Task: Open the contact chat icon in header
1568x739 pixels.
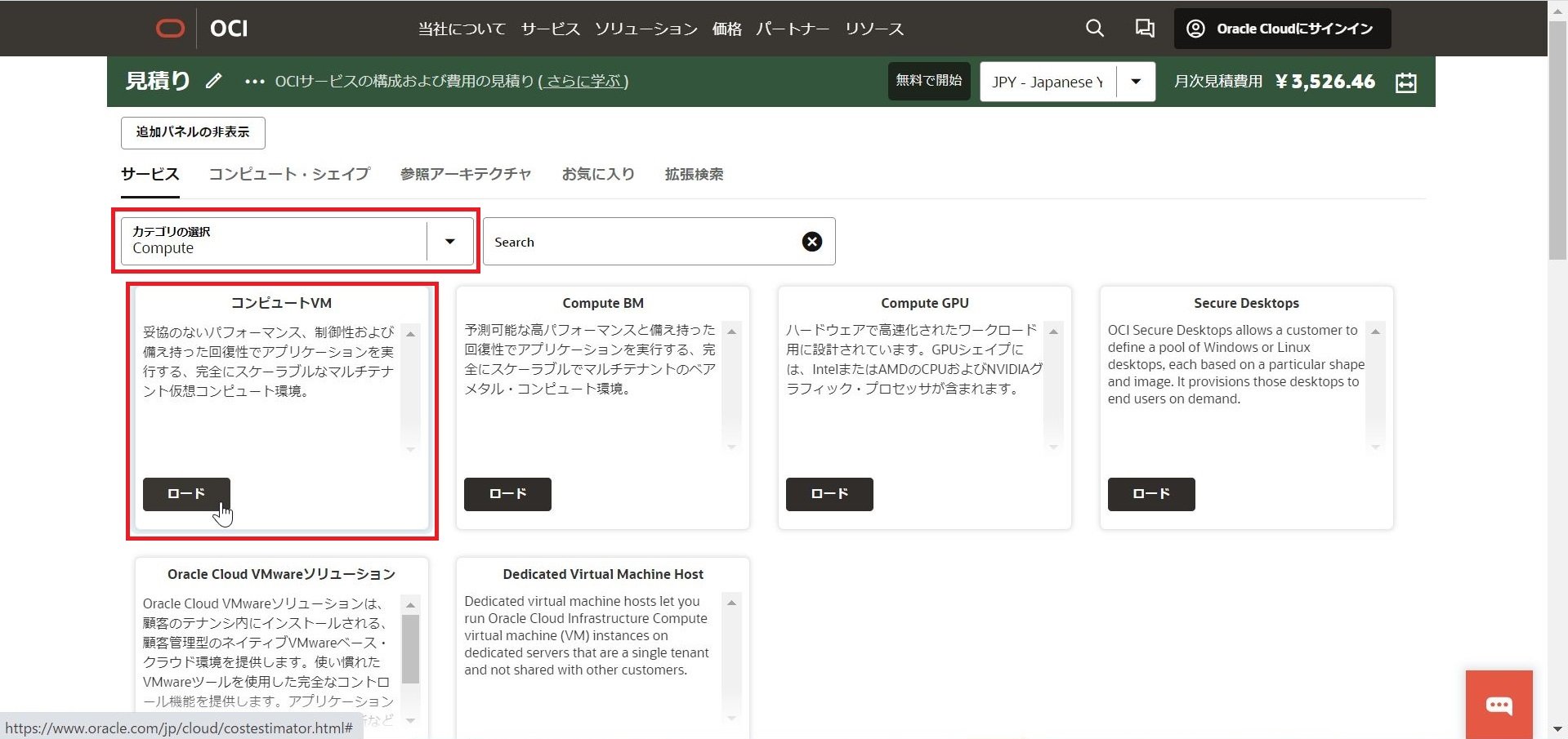Action: (x=1144, y=29)
